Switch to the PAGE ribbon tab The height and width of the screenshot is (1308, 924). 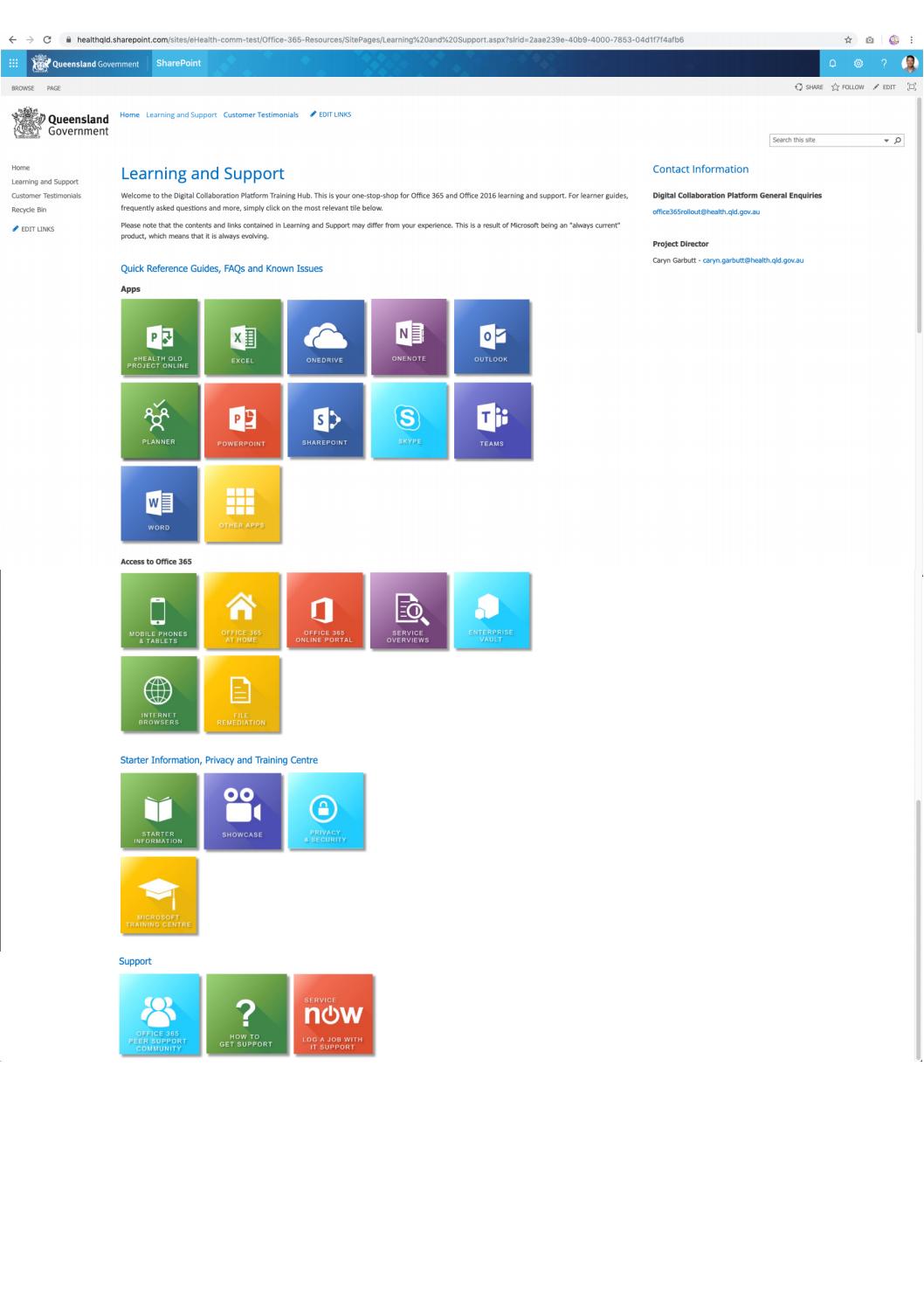53,87
